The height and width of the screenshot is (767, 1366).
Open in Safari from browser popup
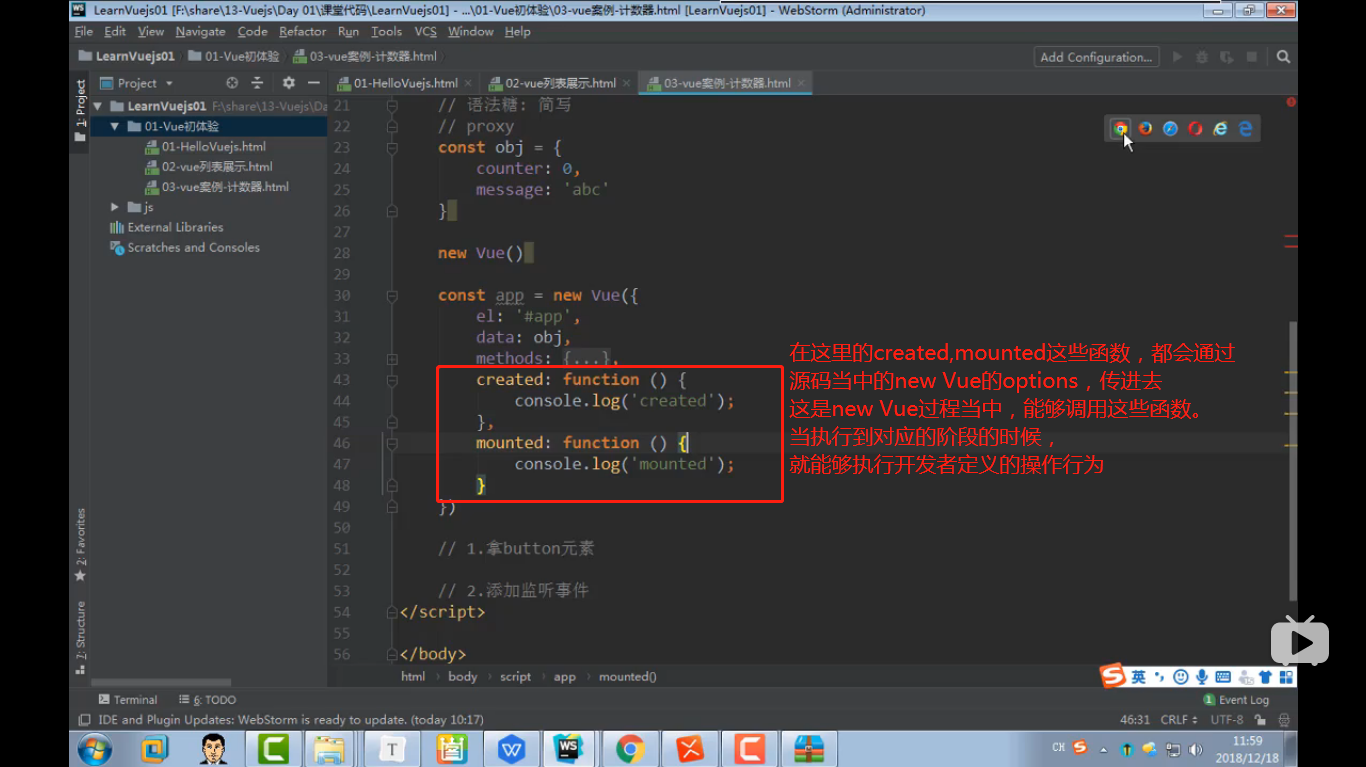[x=1170, y=129]
